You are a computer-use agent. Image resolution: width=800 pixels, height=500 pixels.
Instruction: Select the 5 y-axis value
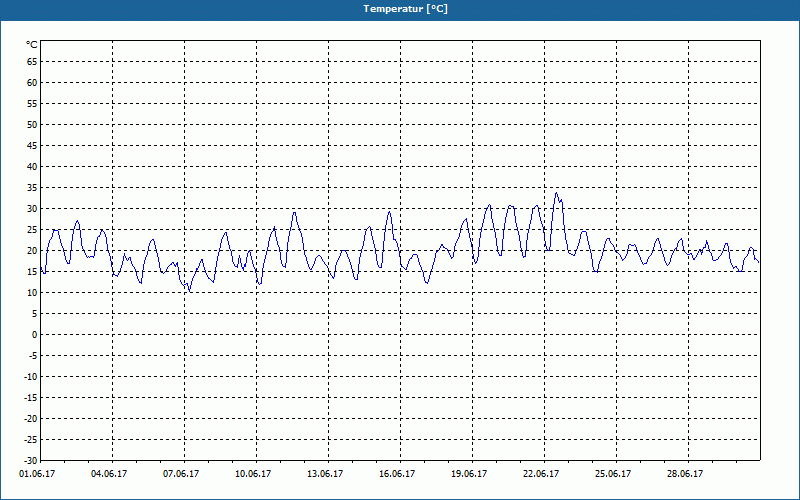point(34,314)
